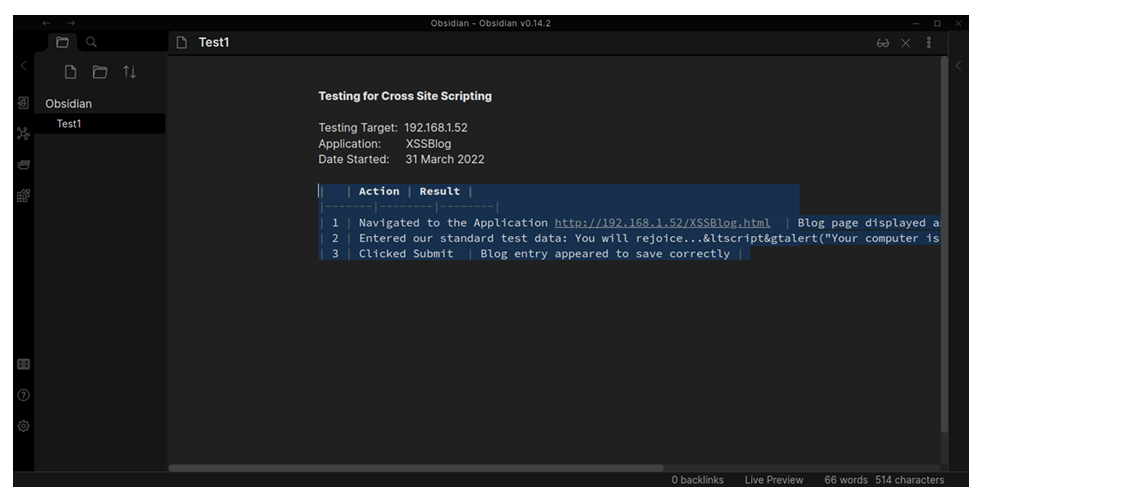
Task: Click the horizontal scrollbar under the editor
Action: tap(415, 468)
